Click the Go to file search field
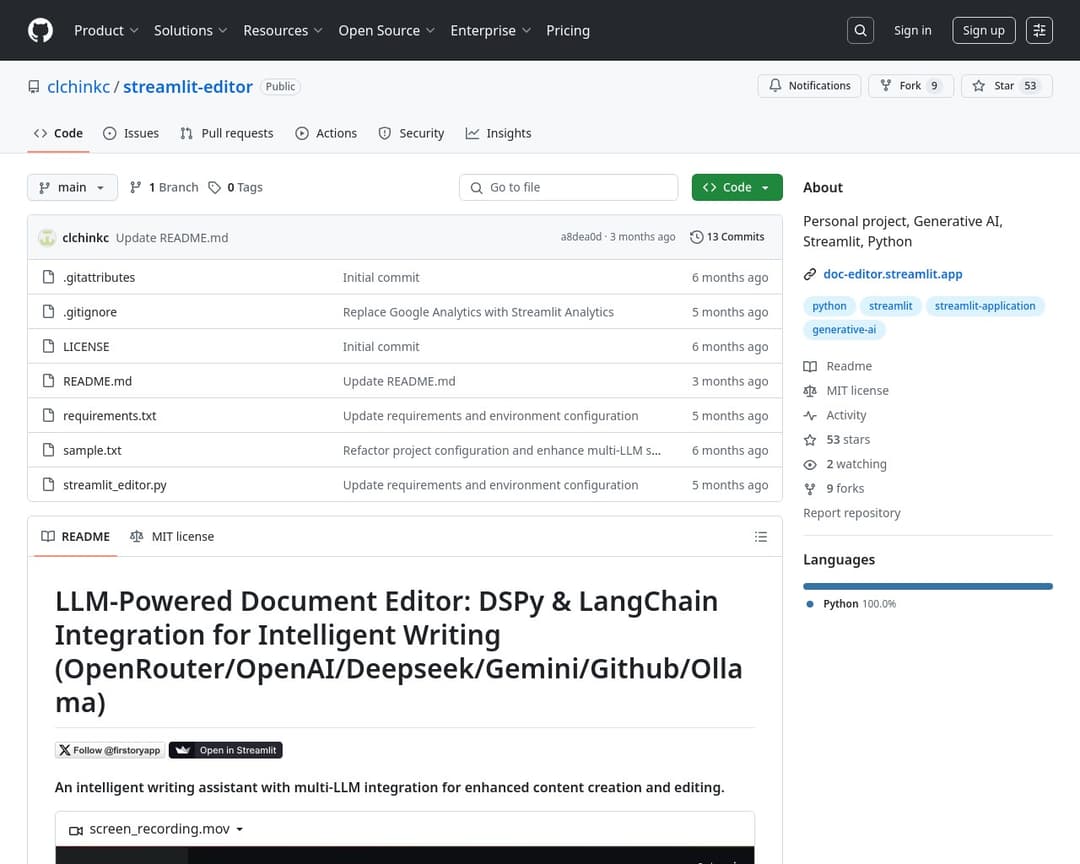Screen dimensions: 1080x864 tap(568, 187)
